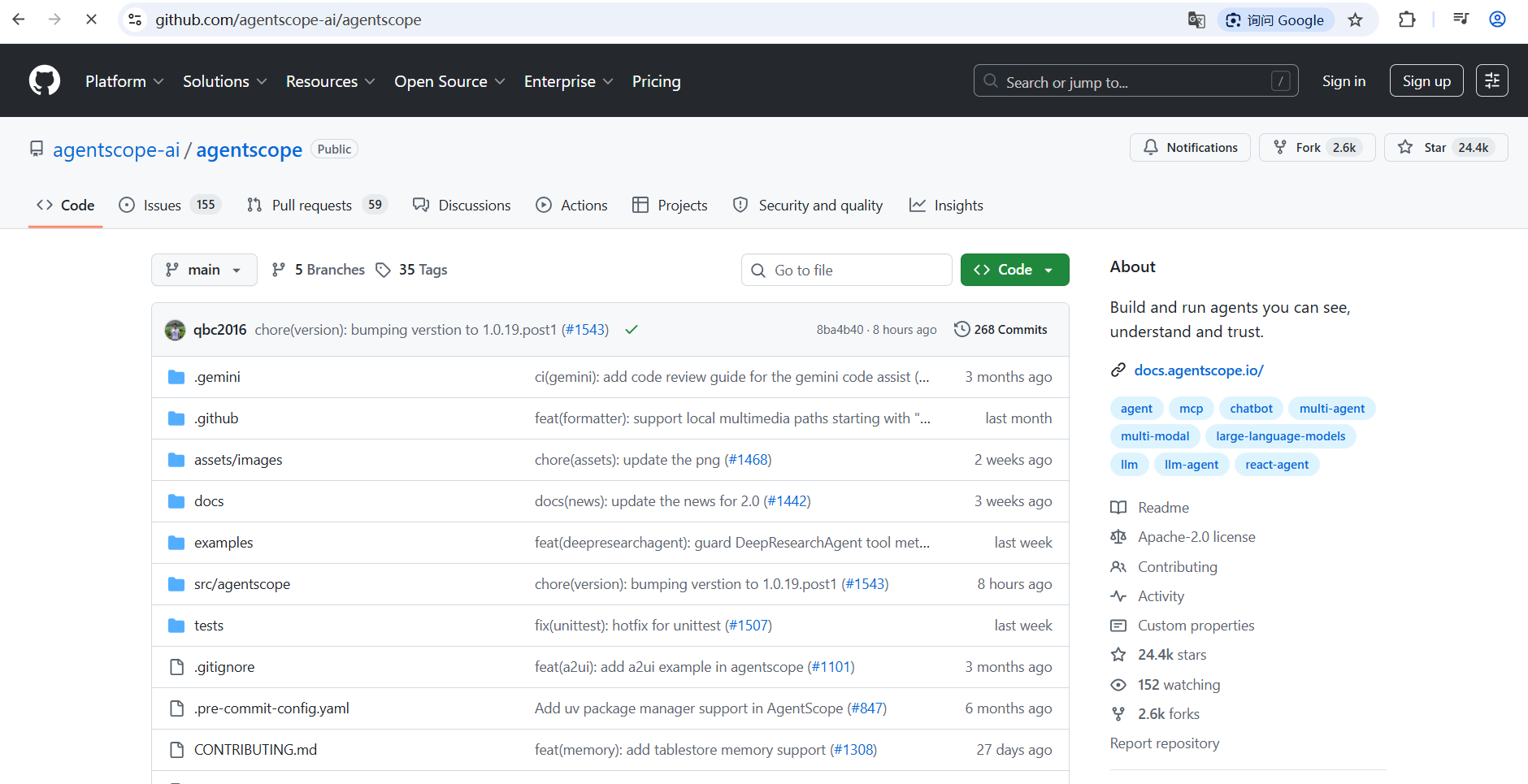Click the .github folder icon
This screenshot has width=1528, height=784.
click(x=176, y=418)
